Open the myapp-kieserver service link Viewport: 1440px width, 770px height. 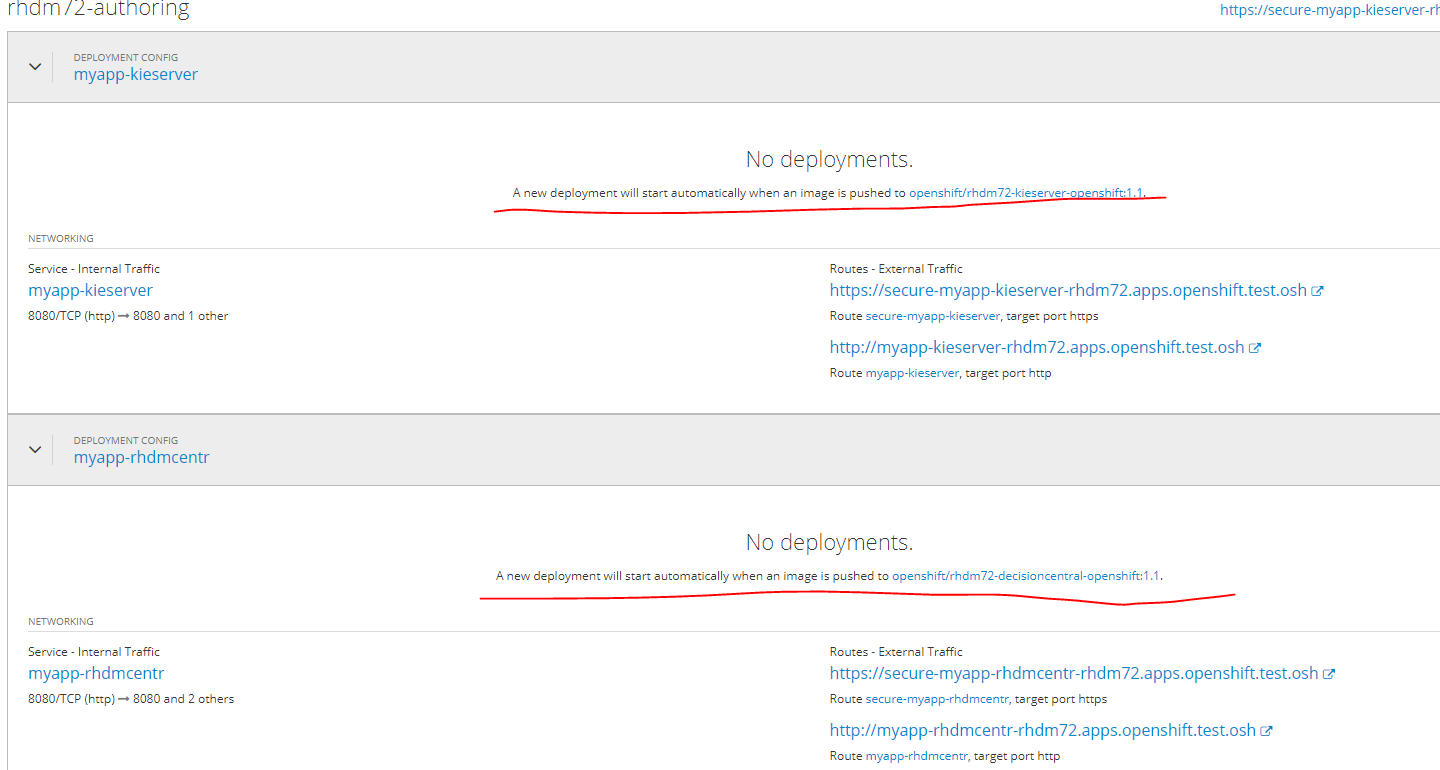pos(91,291)
